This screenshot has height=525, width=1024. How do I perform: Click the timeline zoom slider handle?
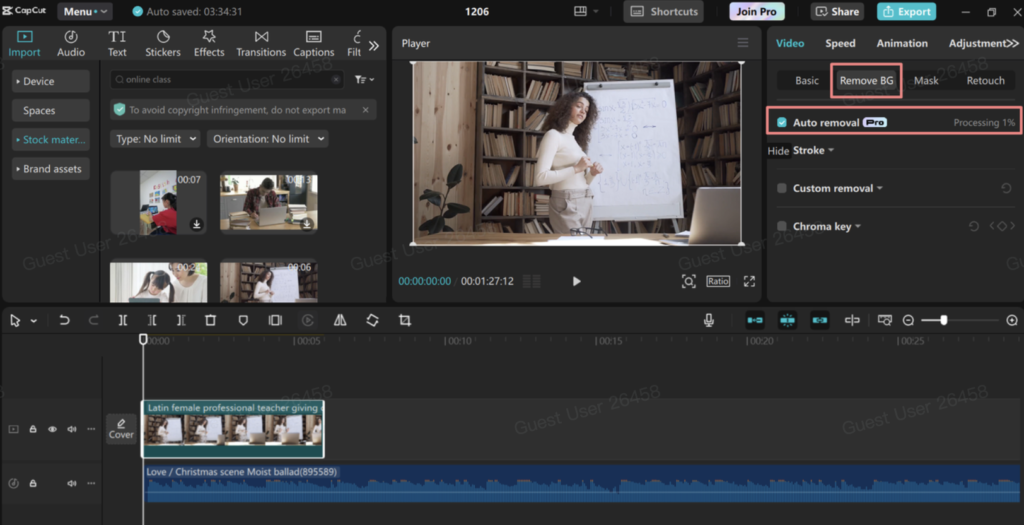(x=943, y=320)
